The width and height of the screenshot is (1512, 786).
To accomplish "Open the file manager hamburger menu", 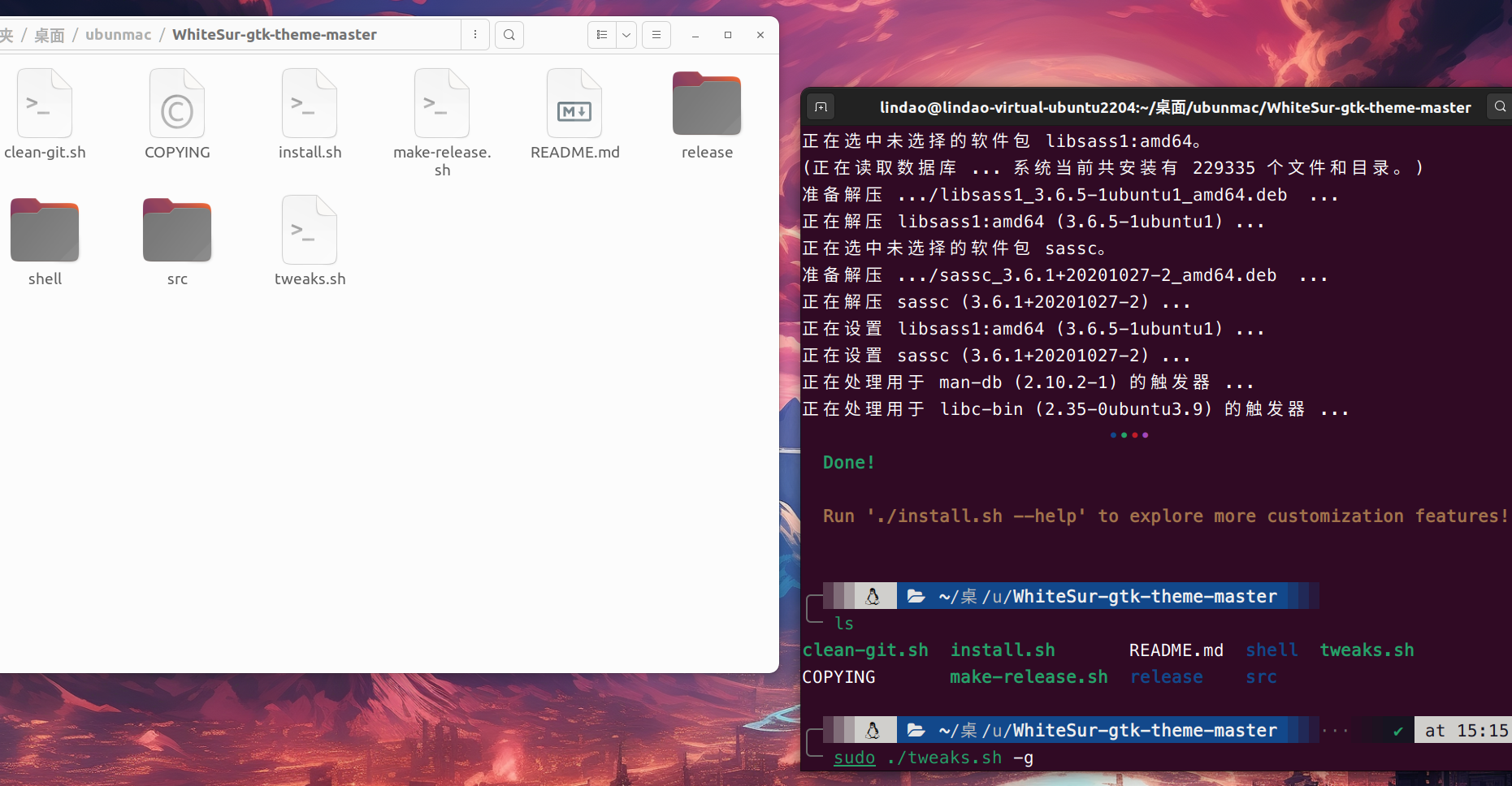I will [656, 35].
